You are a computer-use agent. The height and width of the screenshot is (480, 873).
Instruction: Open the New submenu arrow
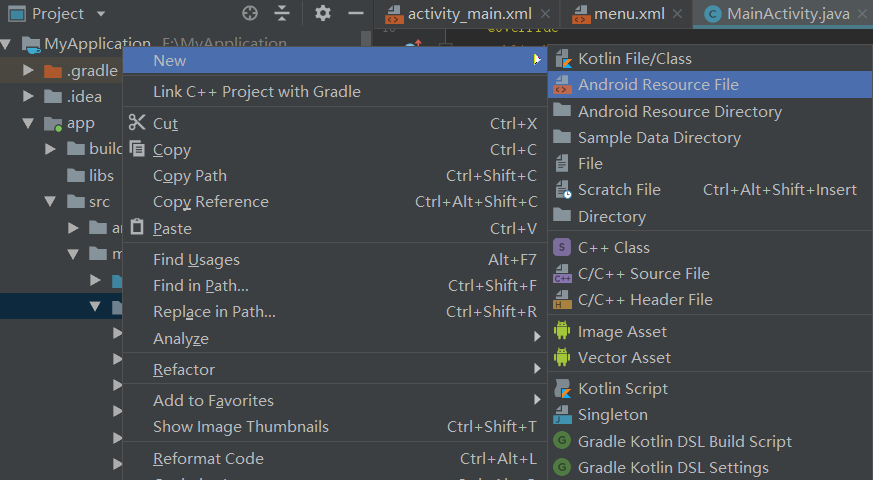point(537,59)
